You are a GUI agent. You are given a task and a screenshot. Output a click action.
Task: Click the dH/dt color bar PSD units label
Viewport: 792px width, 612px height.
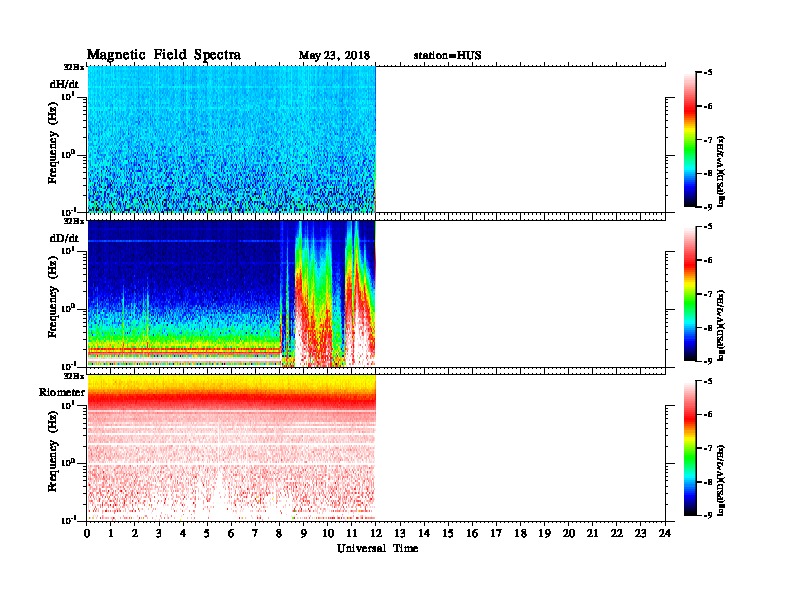click(721, 171)
